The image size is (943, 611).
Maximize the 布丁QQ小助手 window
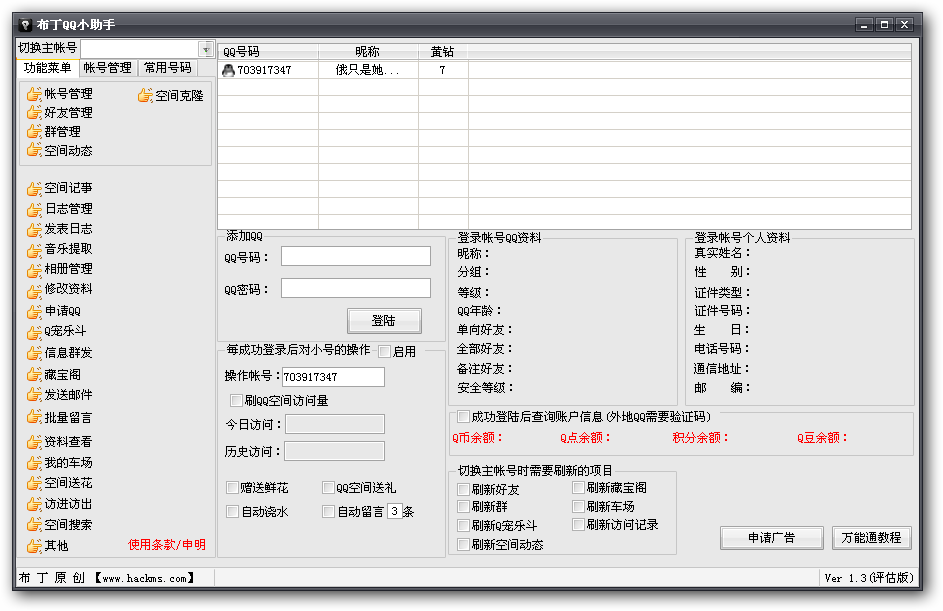884,25
